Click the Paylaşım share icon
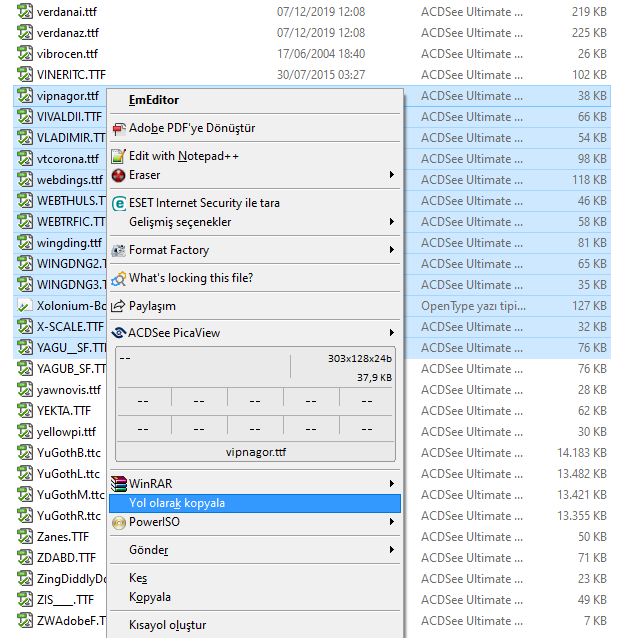625x638 pixels. (118, 306)
